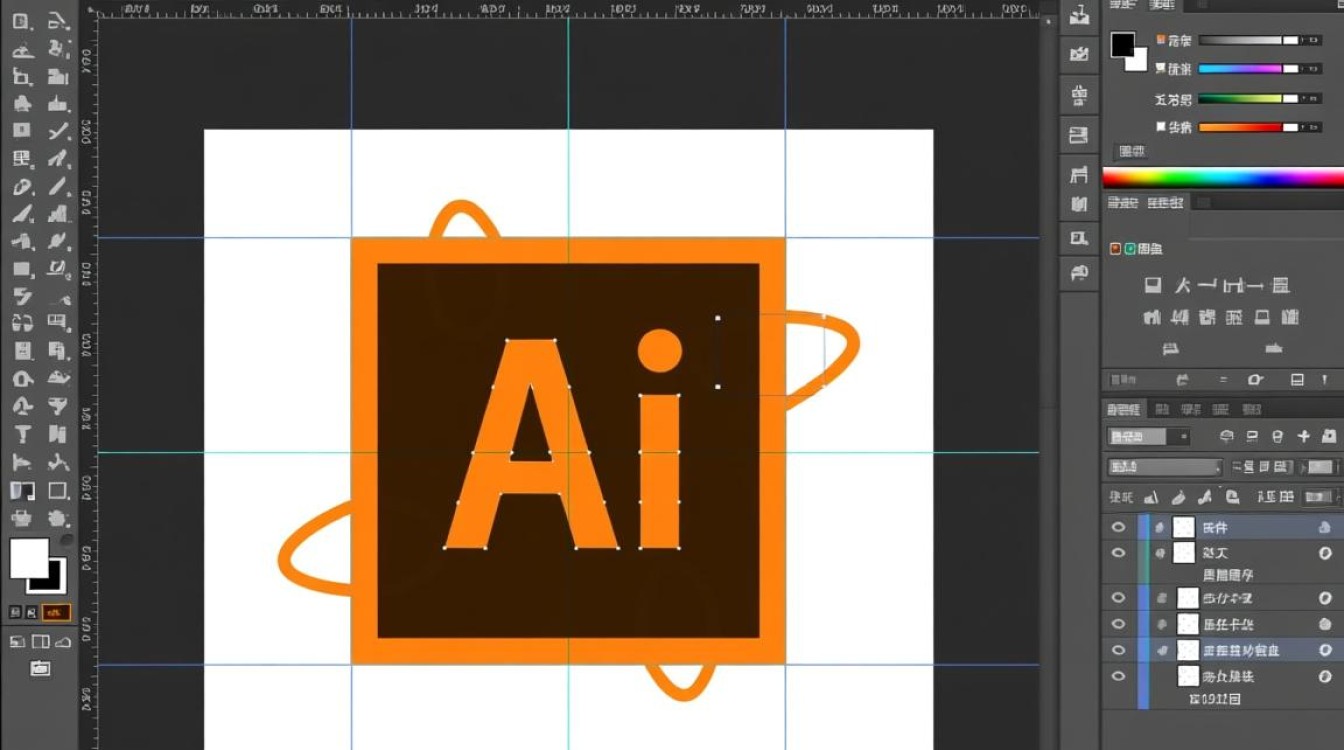The width and height of the screenshot is (1344, 750).
Task: Click the brush lock icon in the layers lock row
Action: click(1178, 497)
